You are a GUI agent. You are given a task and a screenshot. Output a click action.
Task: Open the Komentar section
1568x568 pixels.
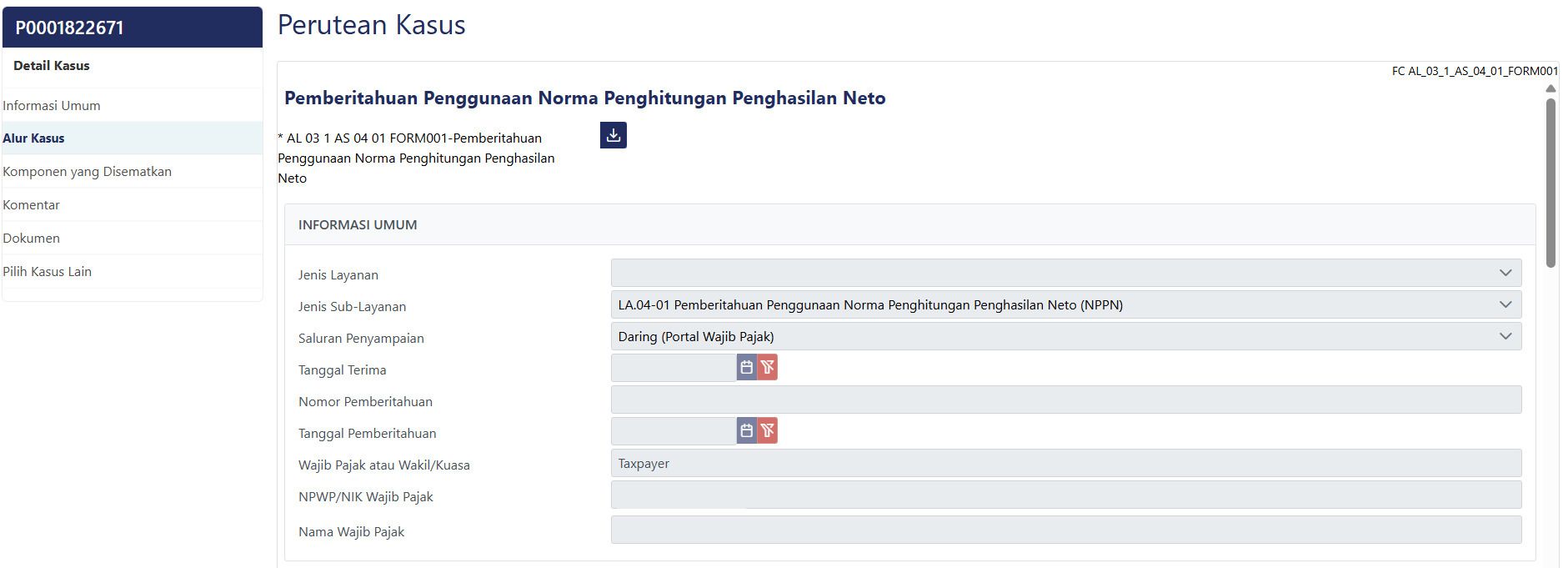32,205
